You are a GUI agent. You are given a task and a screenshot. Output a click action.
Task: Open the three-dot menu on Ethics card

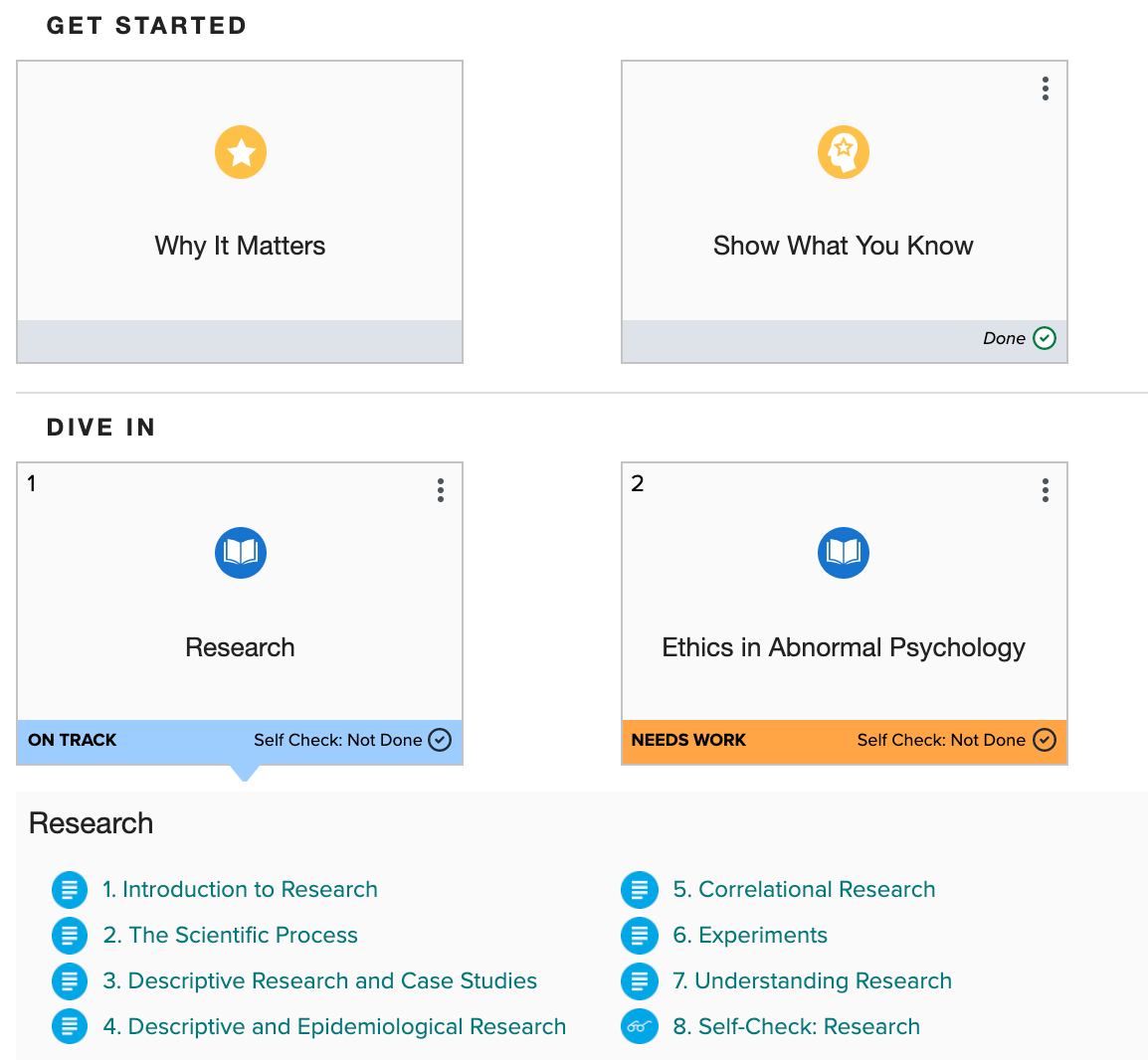point(1045,490)
